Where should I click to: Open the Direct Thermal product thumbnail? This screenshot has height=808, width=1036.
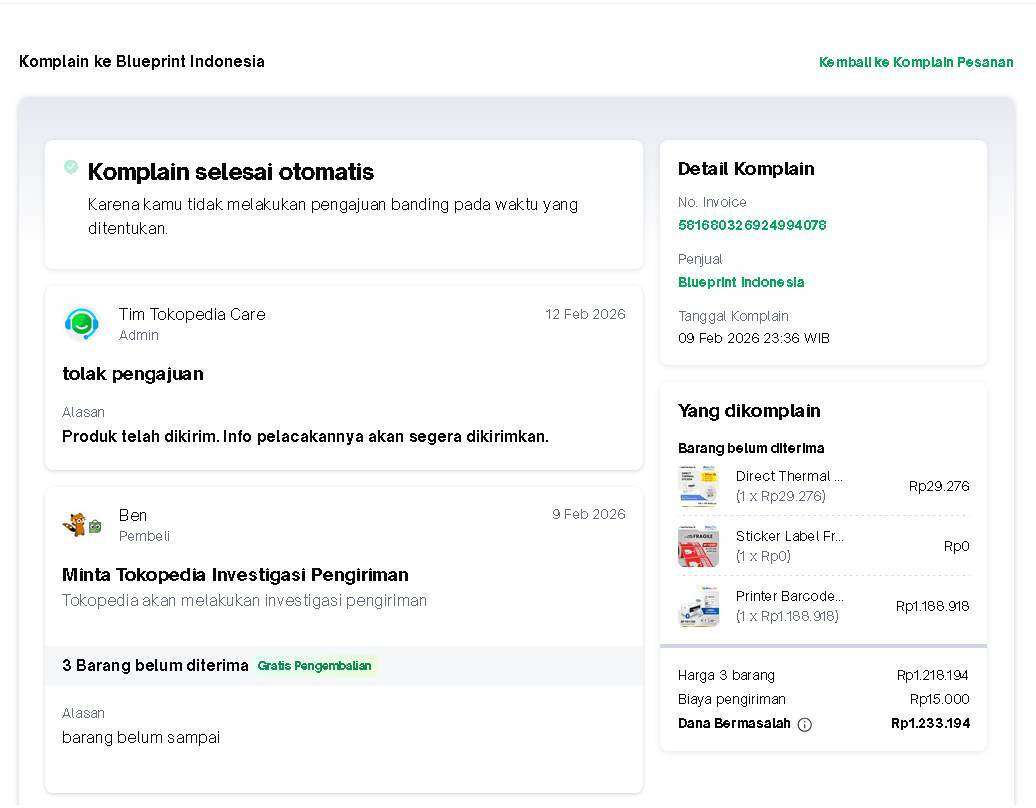point(698,486)
